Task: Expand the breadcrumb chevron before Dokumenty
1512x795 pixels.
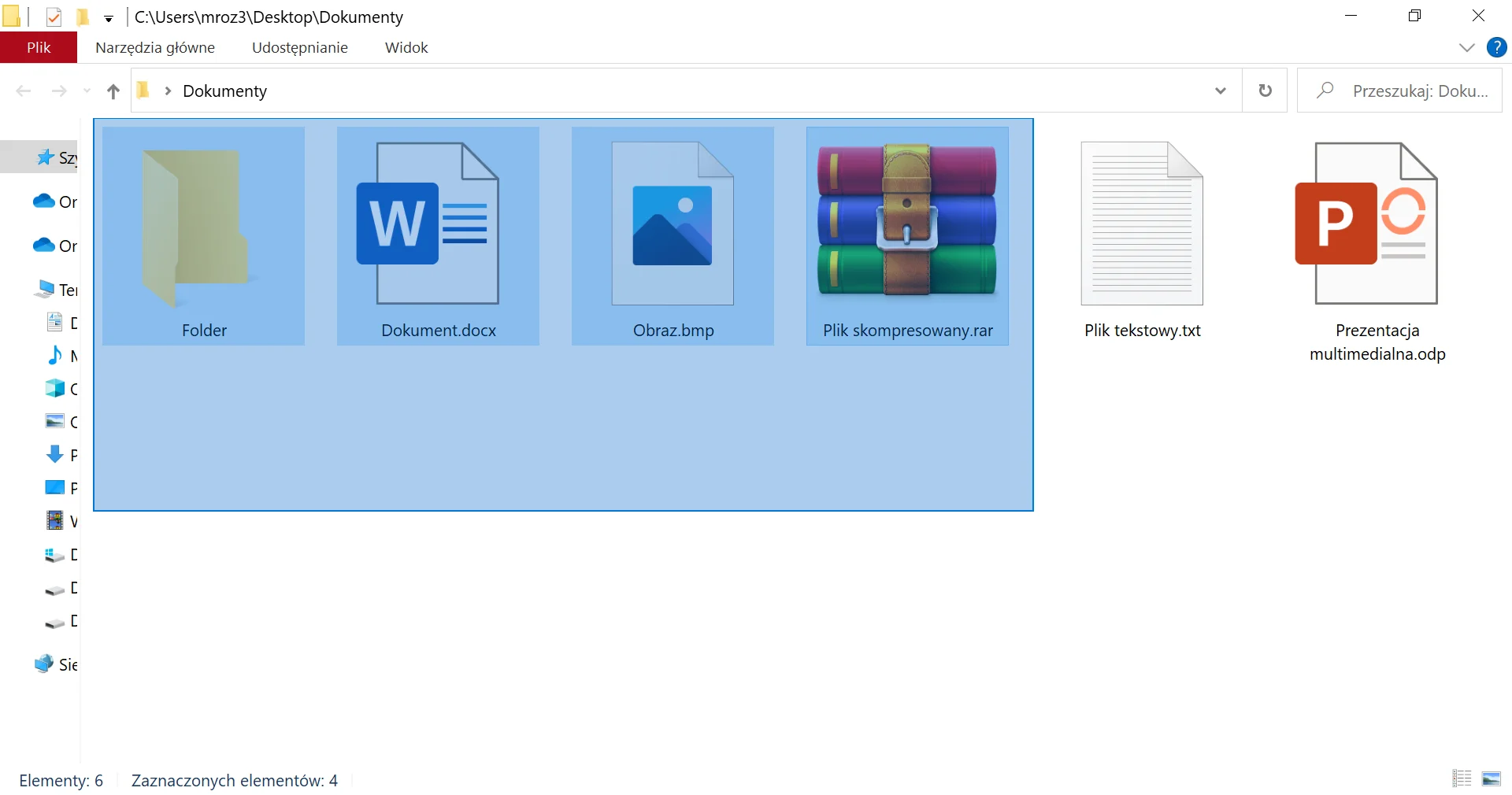Action: click(168, 91)
